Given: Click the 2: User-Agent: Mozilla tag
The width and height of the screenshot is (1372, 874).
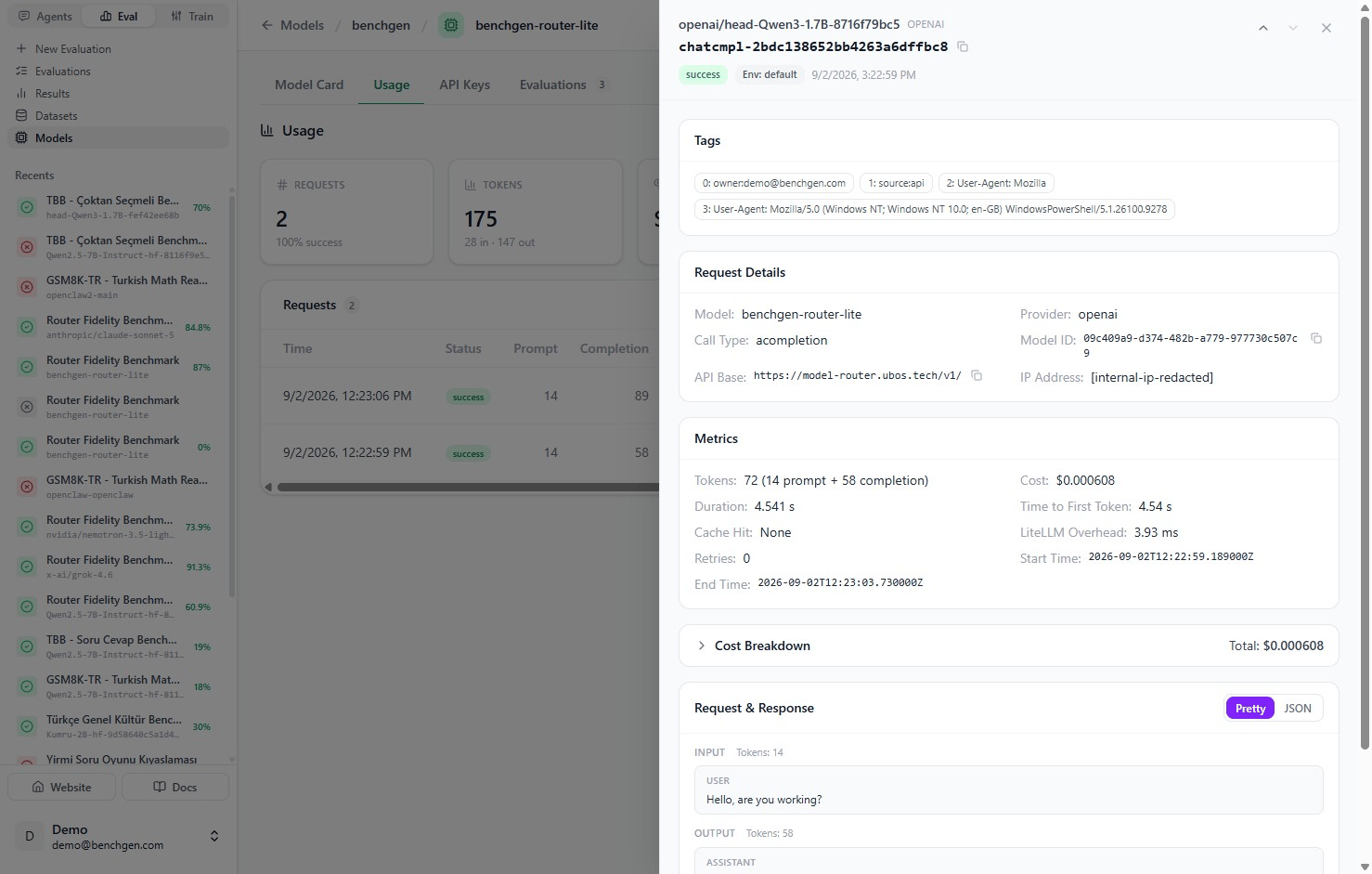Looking at the screenshot, I should tap(995, 183).
